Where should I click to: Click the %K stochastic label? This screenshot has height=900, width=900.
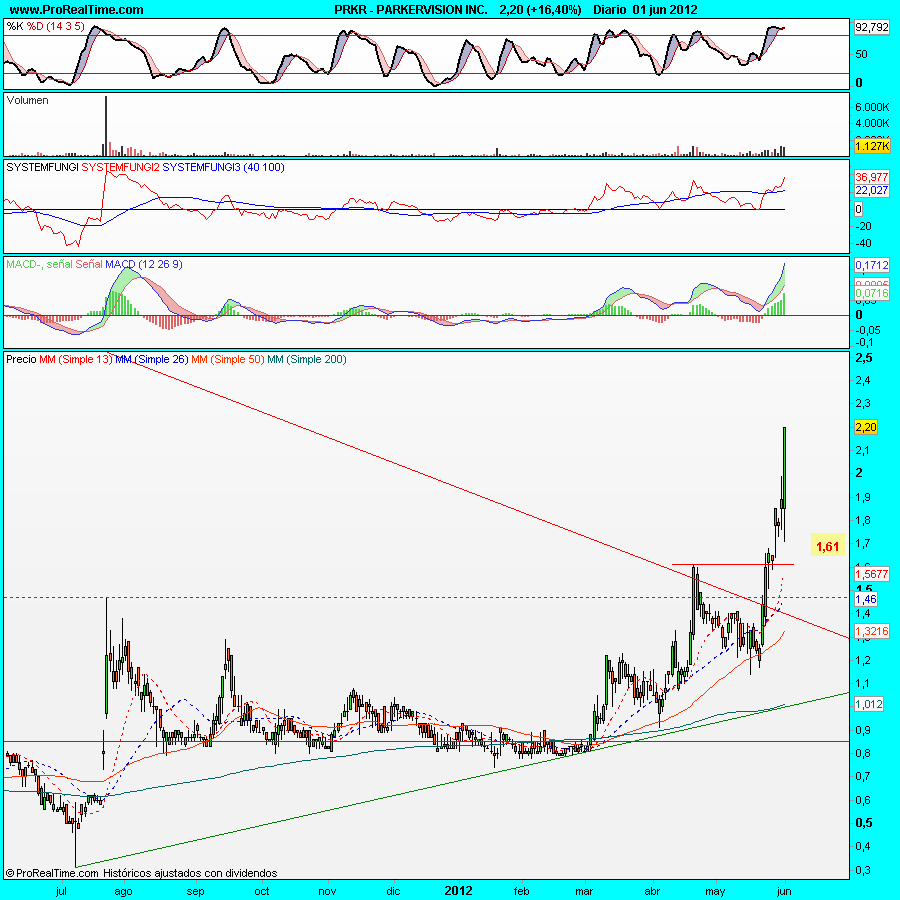[15, 26]
